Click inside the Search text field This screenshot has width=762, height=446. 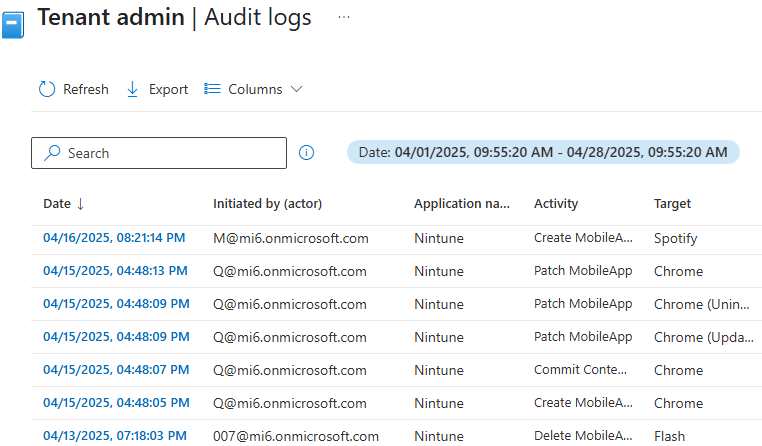coord(170,153)
